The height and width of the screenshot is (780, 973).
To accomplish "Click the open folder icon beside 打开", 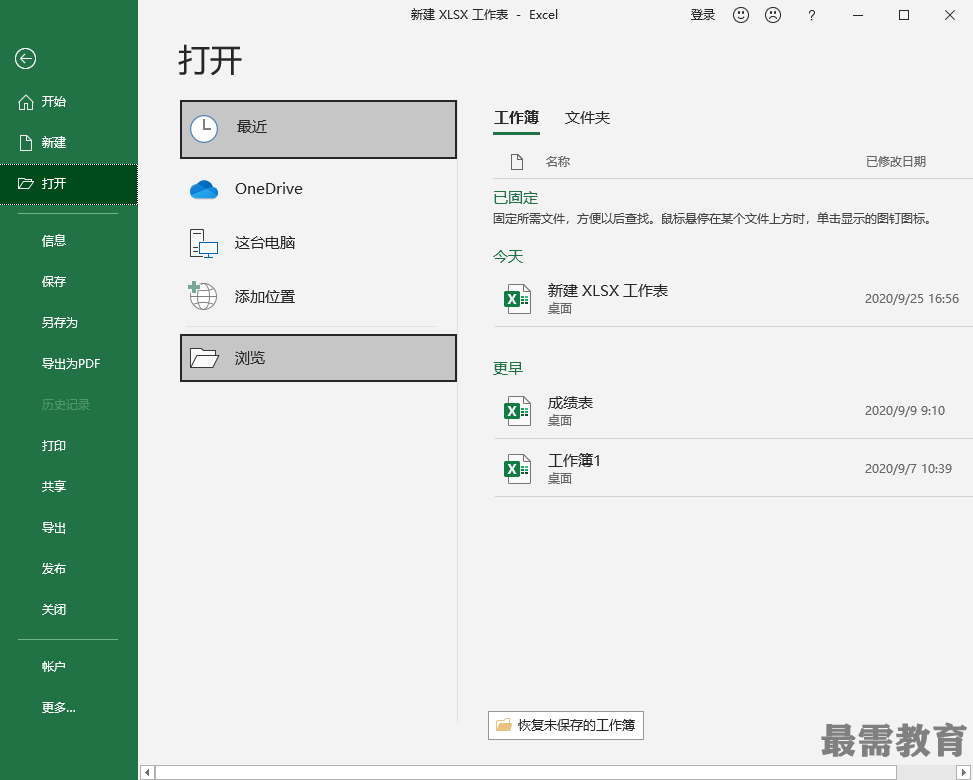I will point(25,184).
